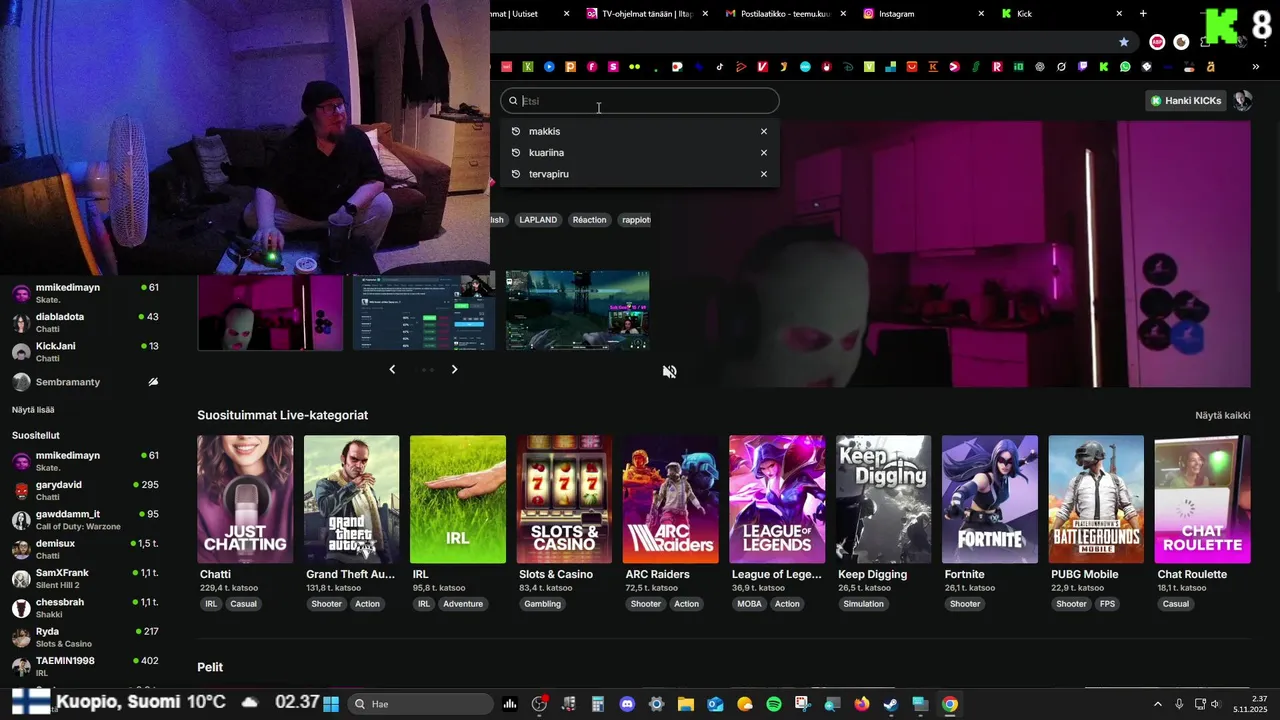1280x720 pixels.
Task: Open the Fortnite category card
Action: point(989,499)
